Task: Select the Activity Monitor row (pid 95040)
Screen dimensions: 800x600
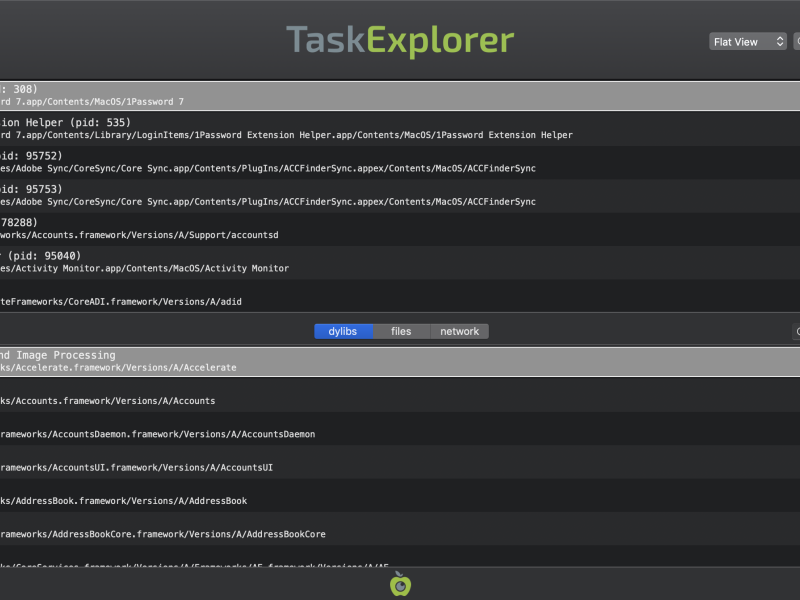Action: tap(400, 262)
